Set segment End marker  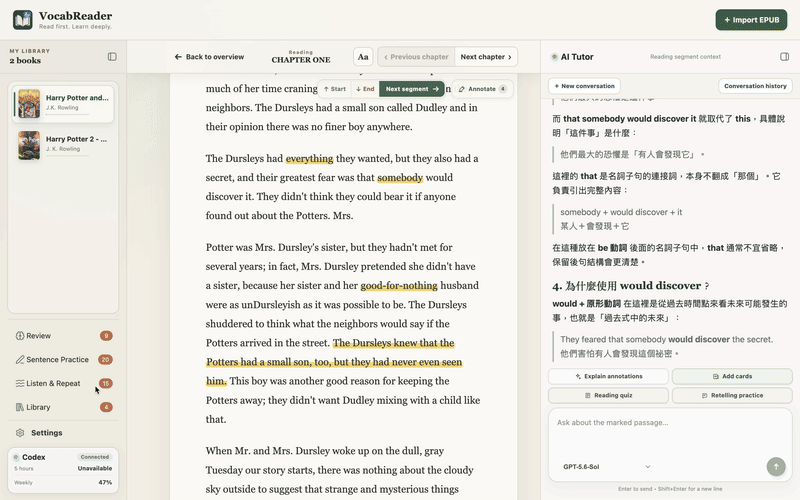point(365,89)
